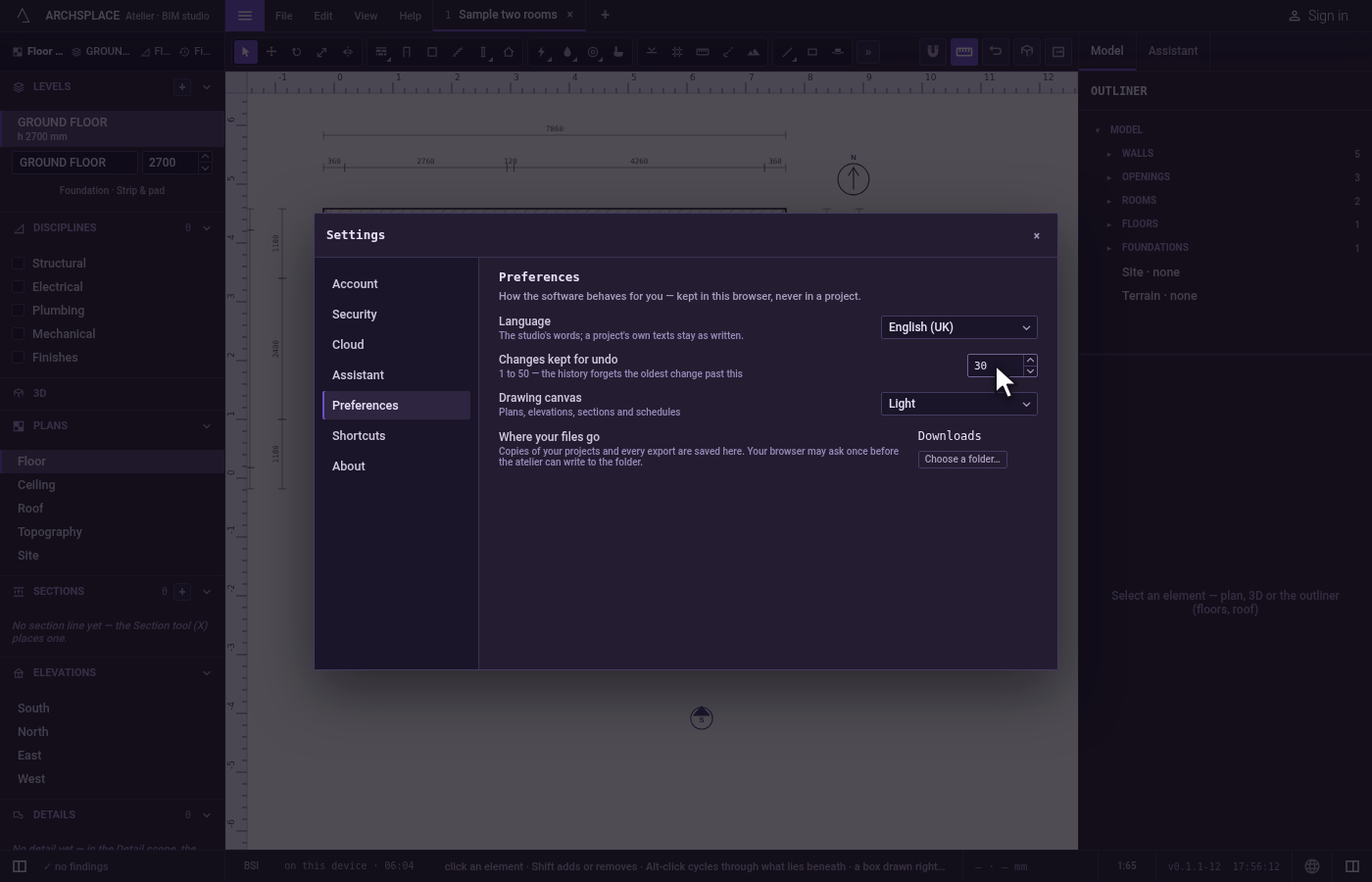
Task: Show more tools with the chevron overflow button
Action: (x=867, y=52)
